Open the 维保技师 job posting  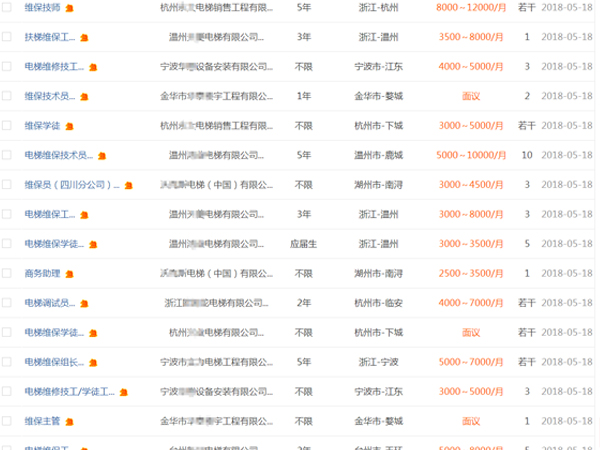[x=42, y=7]
